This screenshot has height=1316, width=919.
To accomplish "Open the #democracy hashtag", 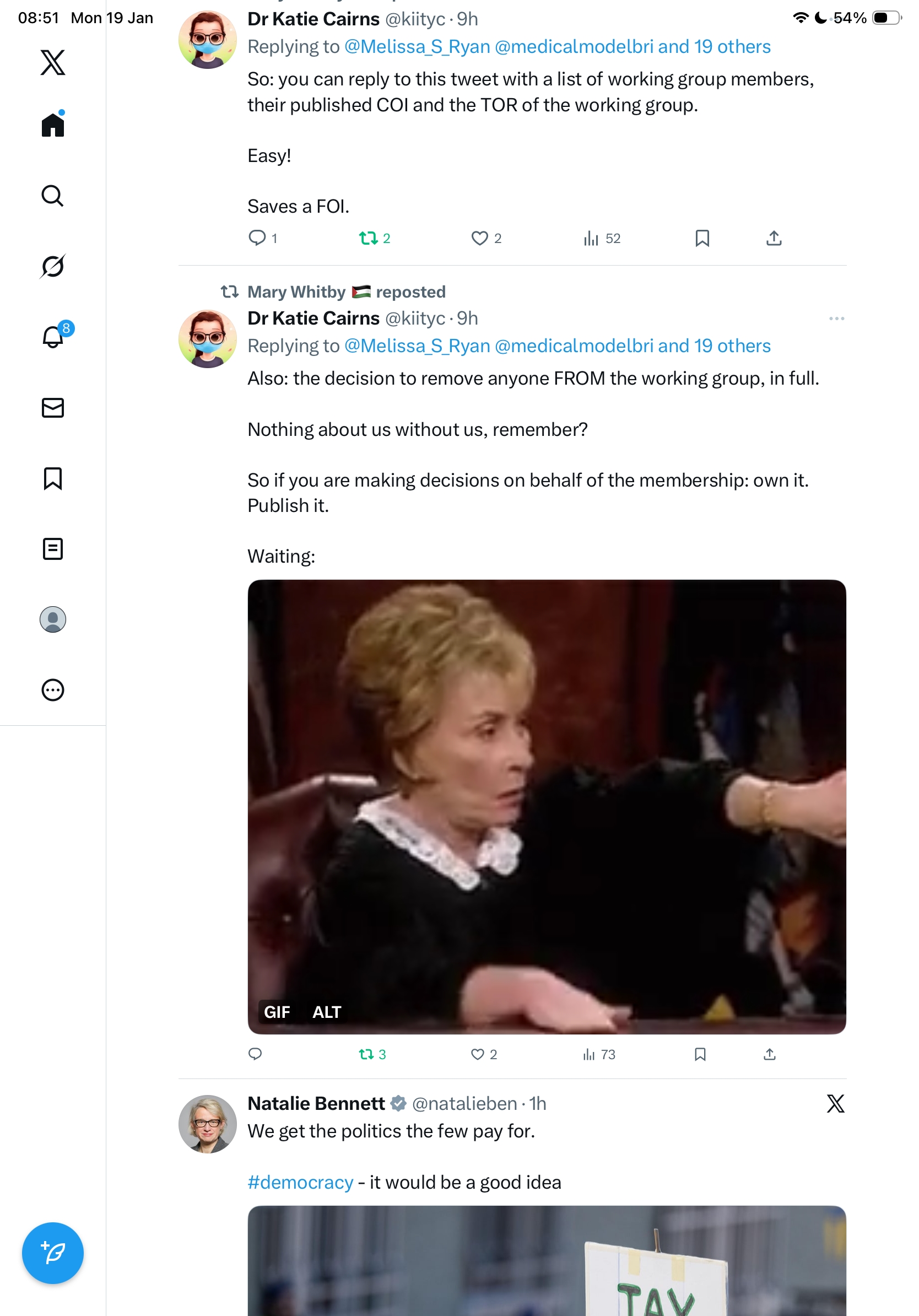I will click(x=300, y=1182).
